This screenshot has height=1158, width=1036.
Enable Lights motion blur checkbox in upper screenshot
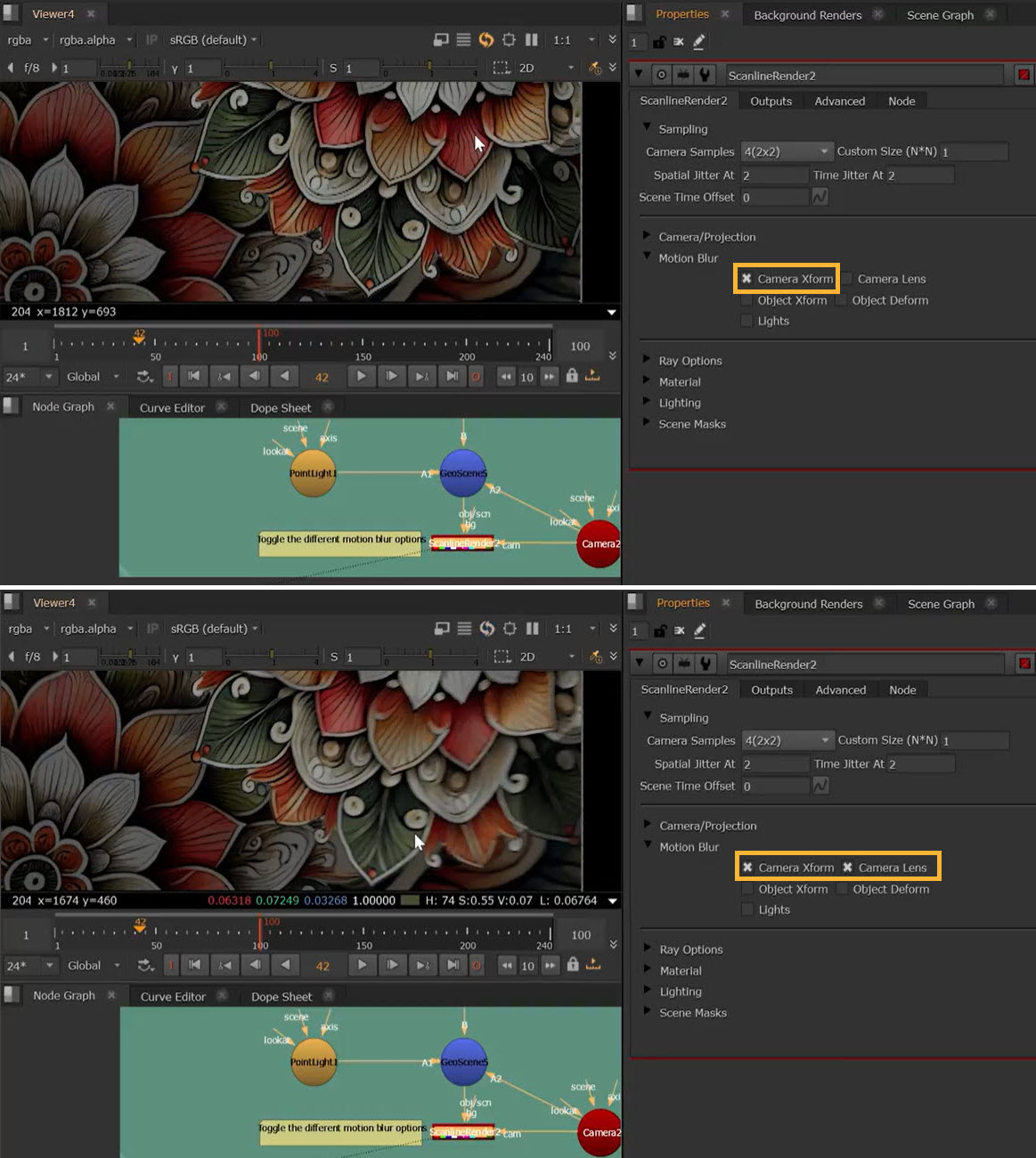(746, 321)
